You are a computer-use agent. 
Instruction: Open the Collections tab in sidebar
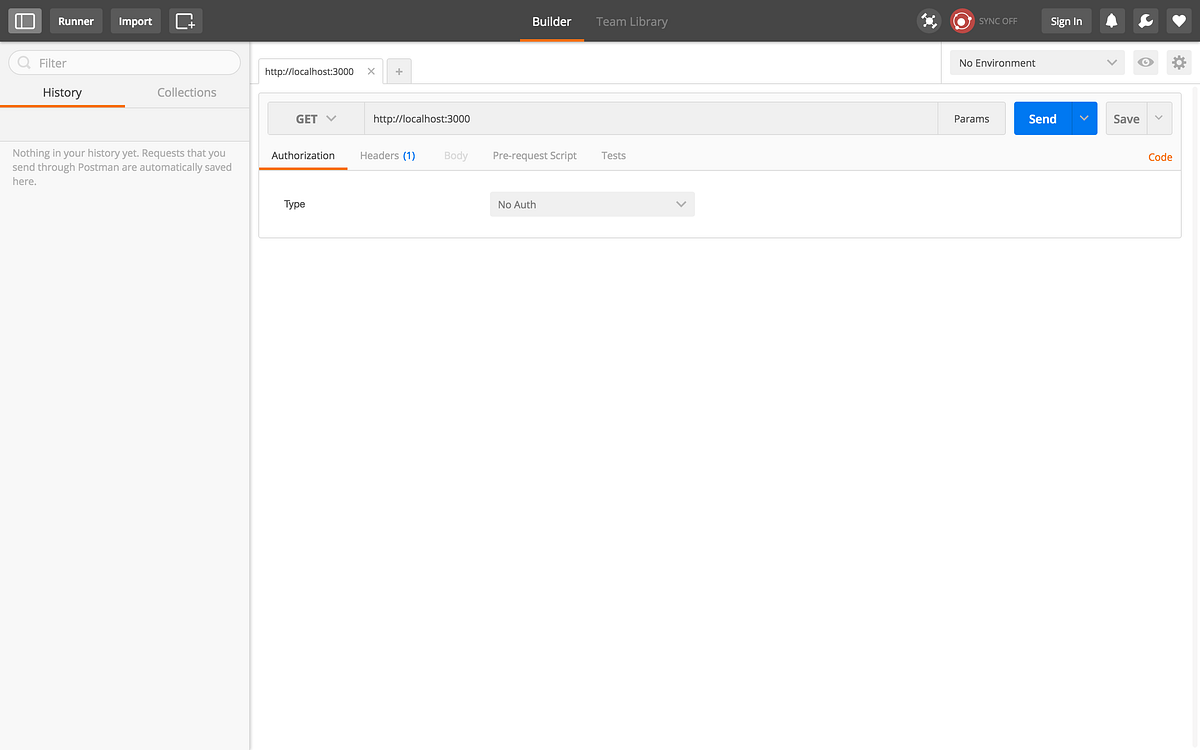point(186,92)
